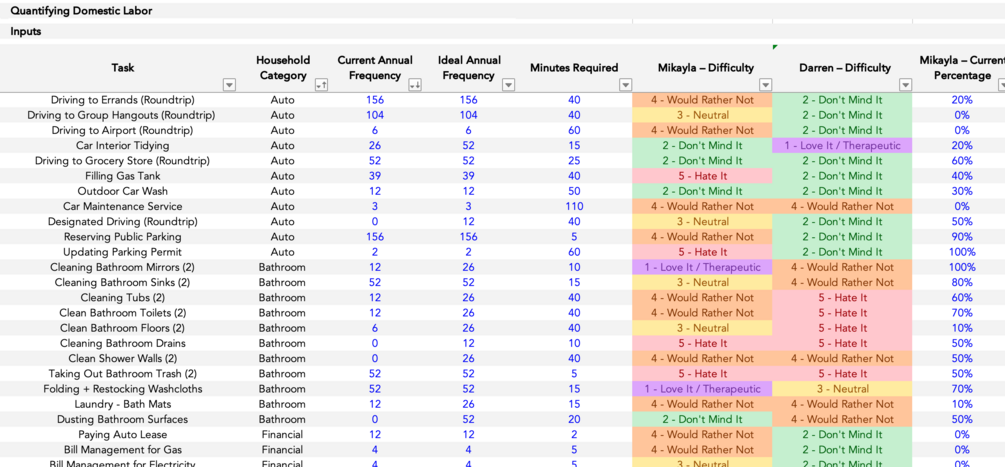The width and height of the screenshot is (1005, 467).
Task: Open the Minutes Required filter dropdown
Action: tap(626, 85)
